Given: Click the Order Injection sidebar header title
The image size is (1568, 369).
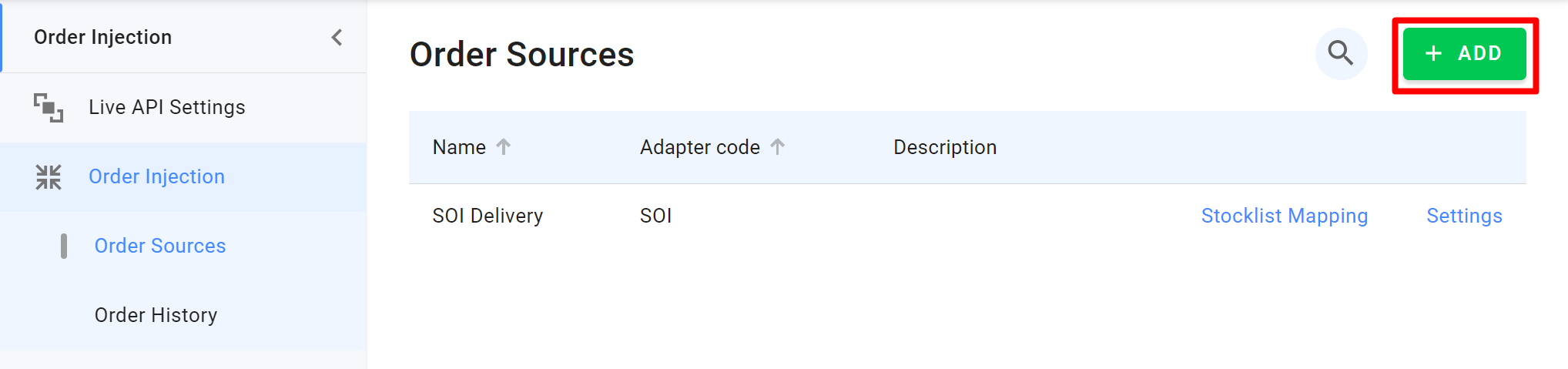Looking at the screenshot, I should pos(102,37).
